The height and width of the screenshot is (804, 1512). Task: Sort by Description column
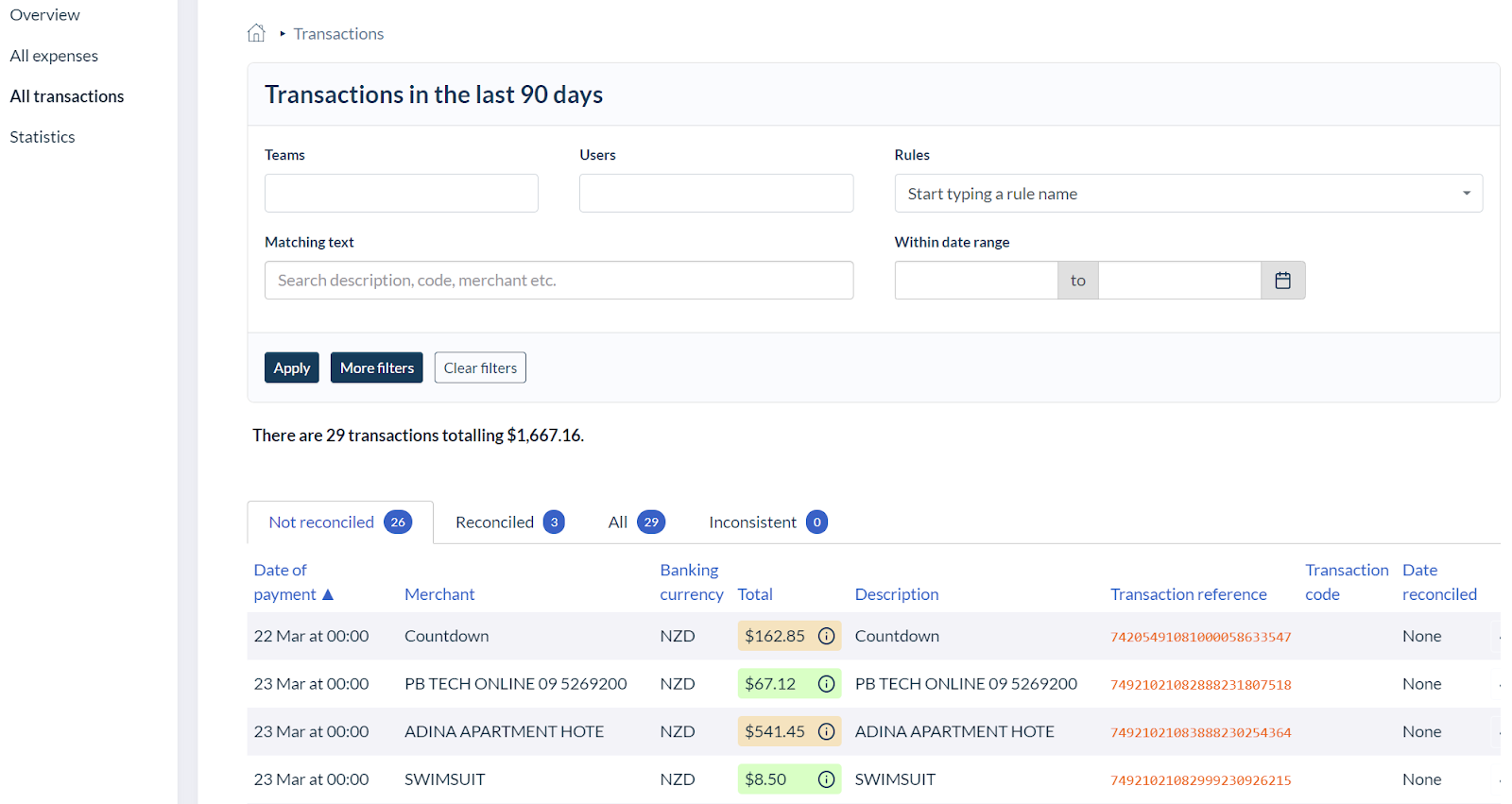click(897, 594)
